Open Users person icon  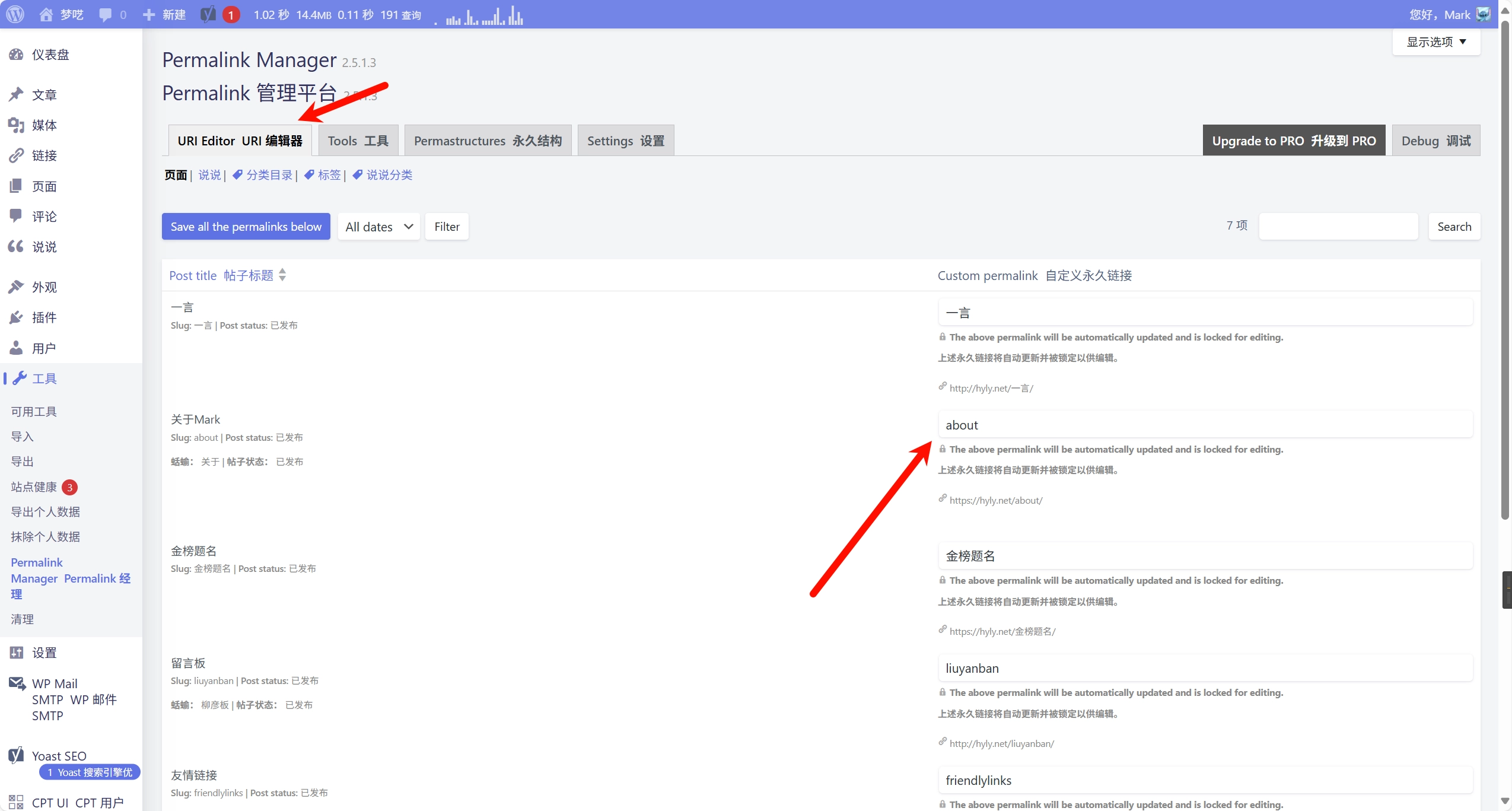16,348
